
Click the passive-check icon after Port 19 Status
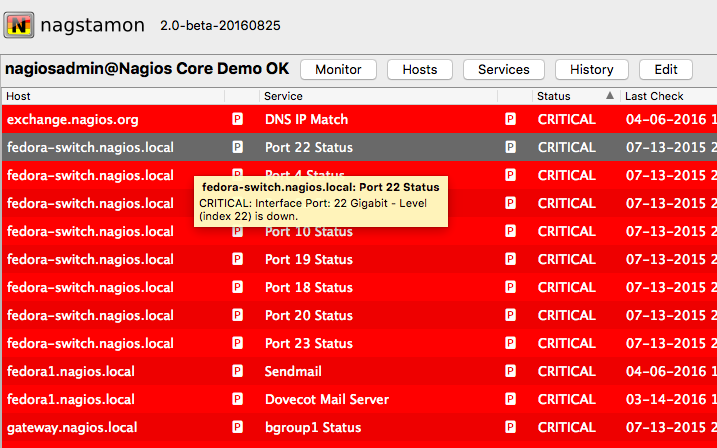(510, 259)
